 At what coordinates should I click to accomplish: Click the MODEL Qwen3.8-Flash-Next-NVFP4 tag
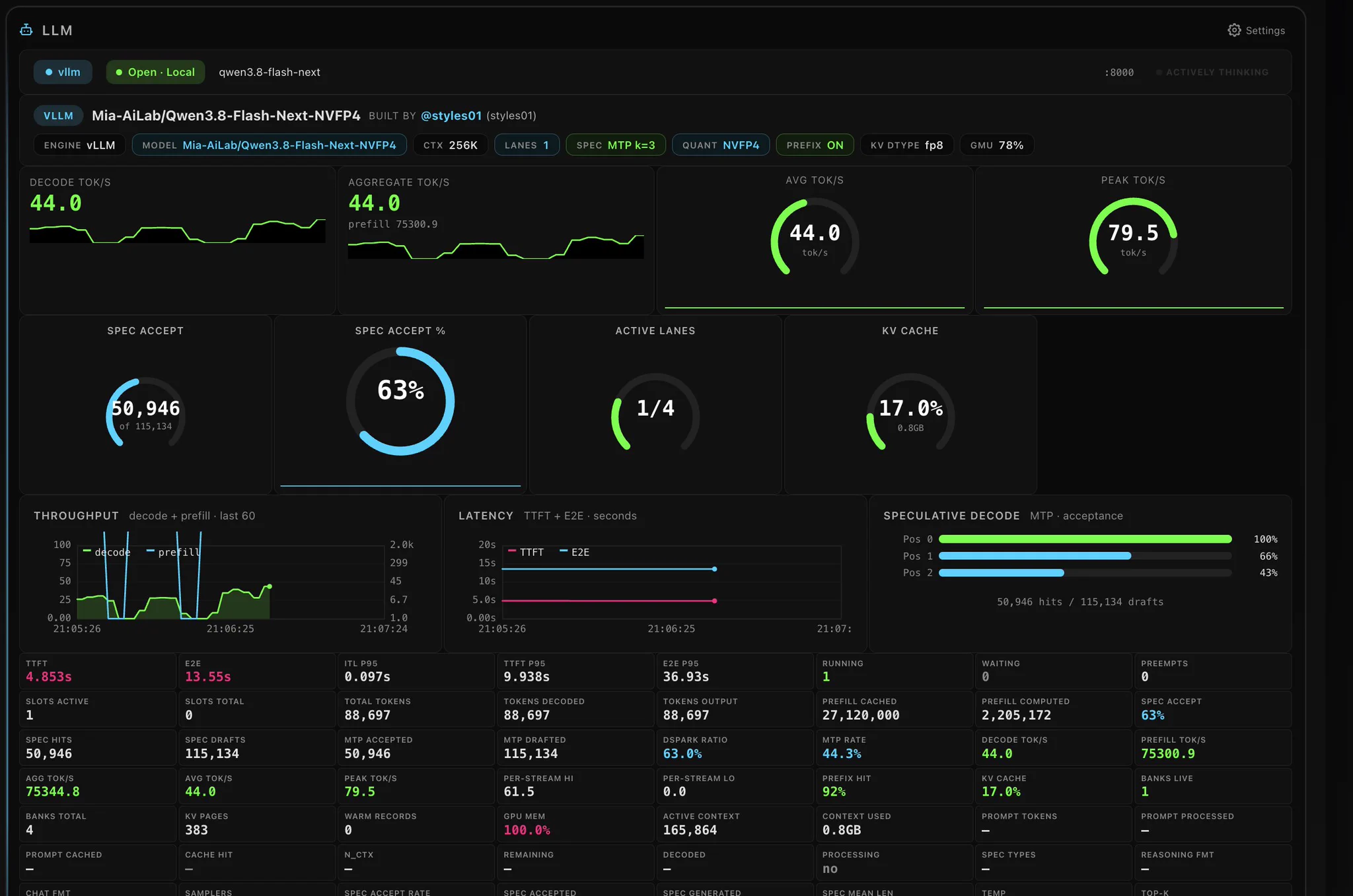pyautogui.click(x=269, y=145)
